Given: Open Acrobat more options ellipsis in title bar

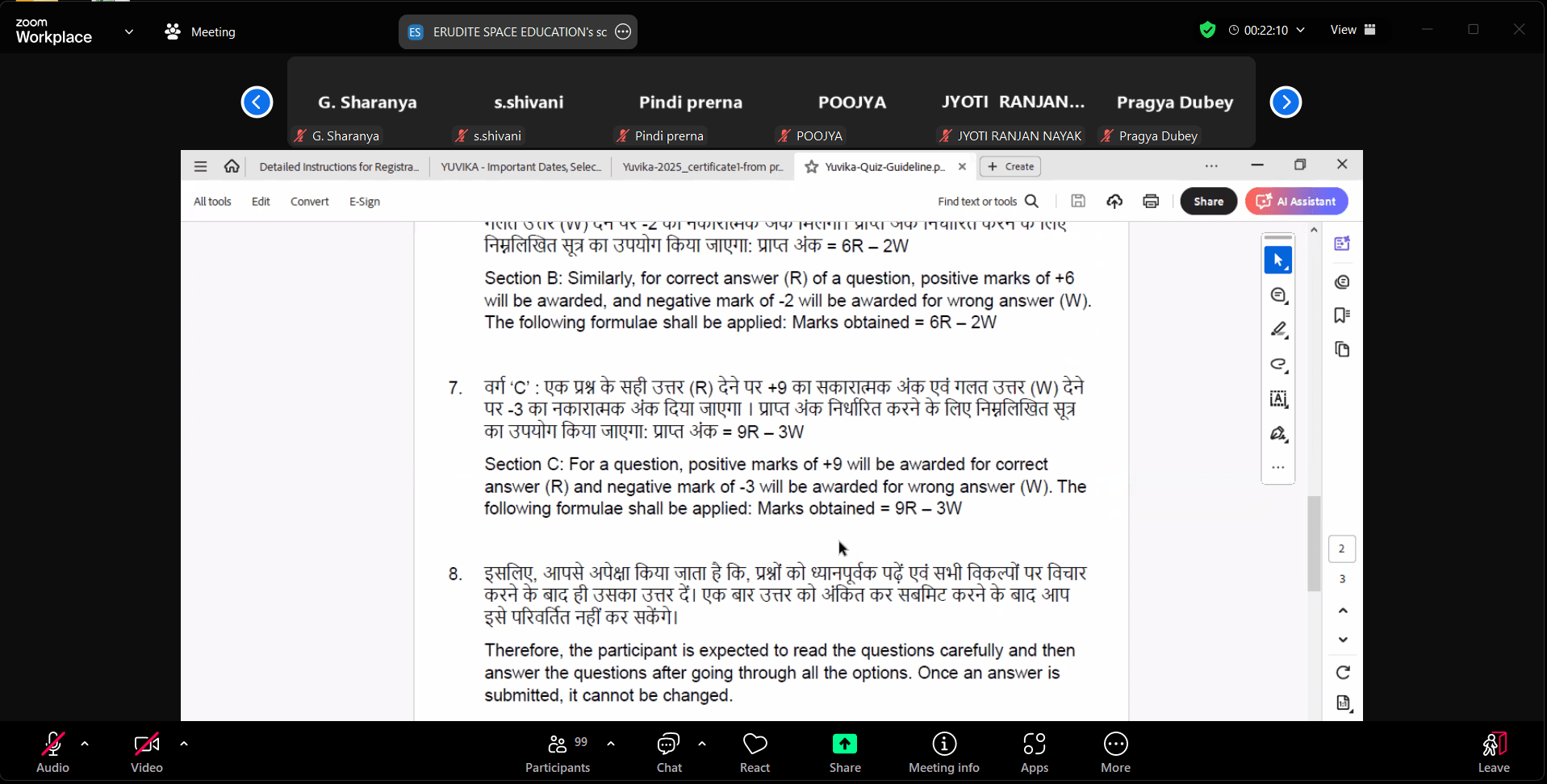Looking at the screenshot, I should click(1211, 165).
